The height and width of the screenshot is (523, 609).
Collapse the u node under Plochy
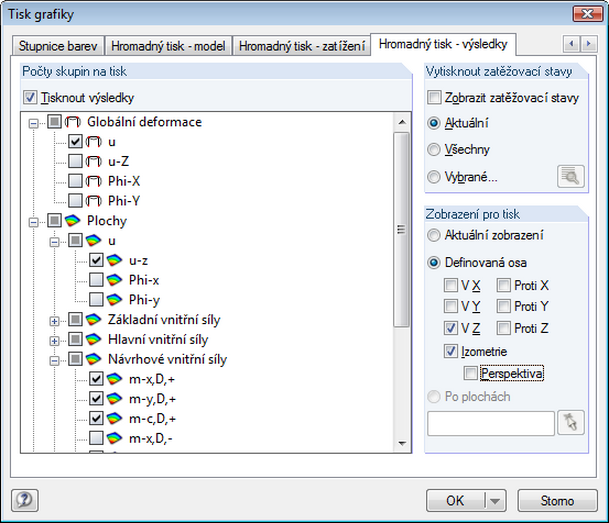55,242
